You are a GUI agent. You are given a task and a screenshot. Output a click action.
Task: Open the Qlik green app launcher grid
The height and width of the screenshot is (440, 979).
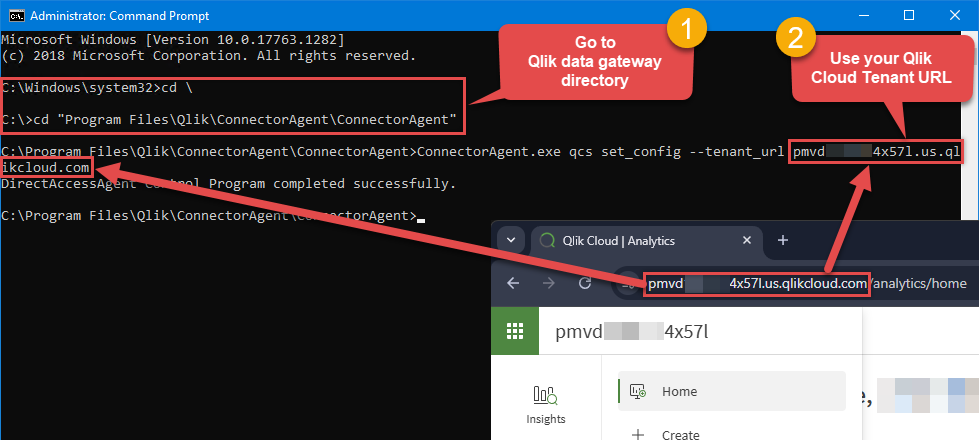[x=515, y=332]
